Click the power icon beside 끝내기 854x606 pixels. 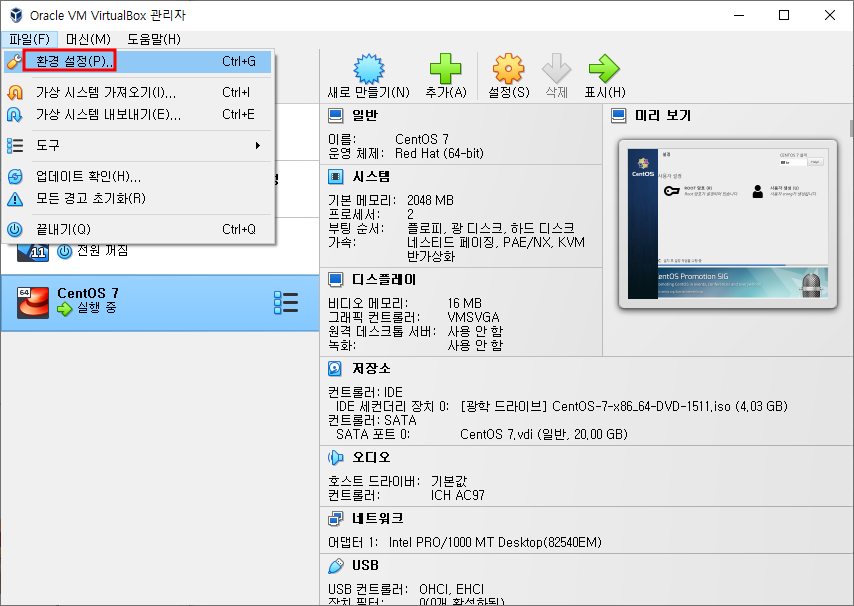[15, 229]
